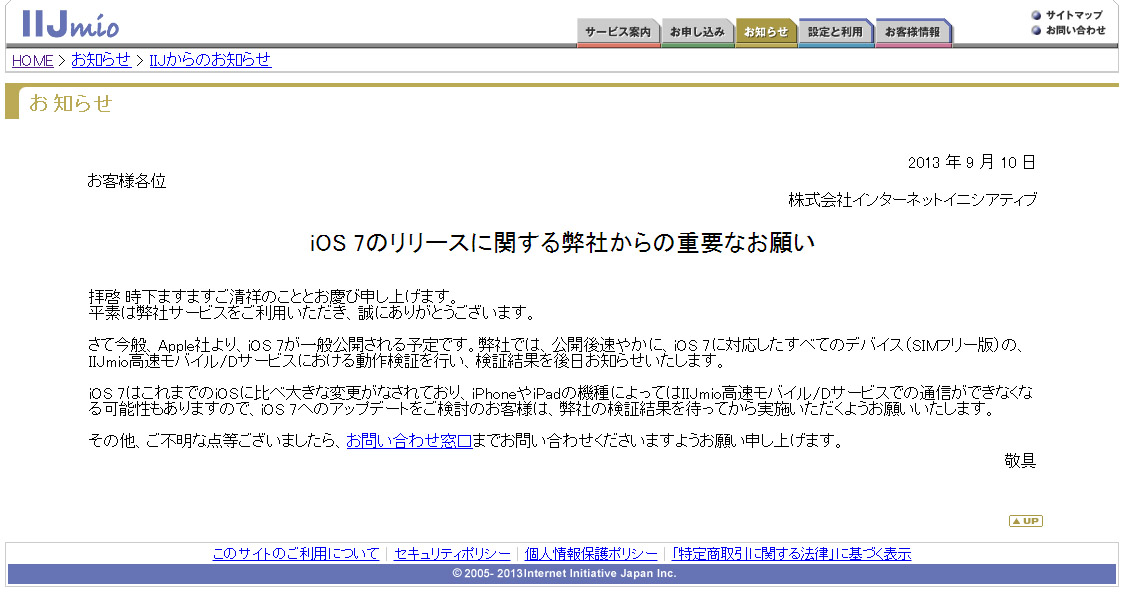The image size is (1128, 596).
Task: Open セキュリティポリシー footer link
Action: pos(452,554)
